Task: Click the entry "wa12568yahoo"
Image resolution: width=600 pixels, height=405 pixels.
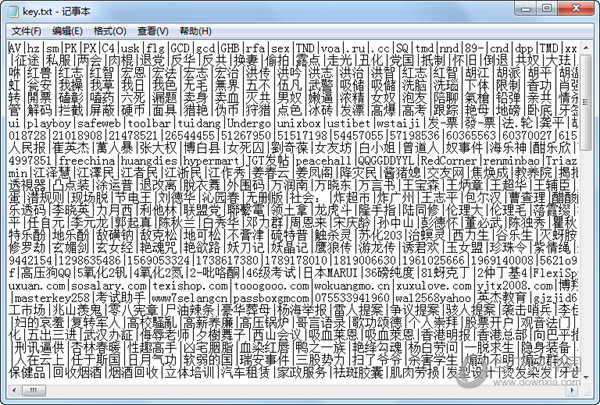Action: point(433,298)
